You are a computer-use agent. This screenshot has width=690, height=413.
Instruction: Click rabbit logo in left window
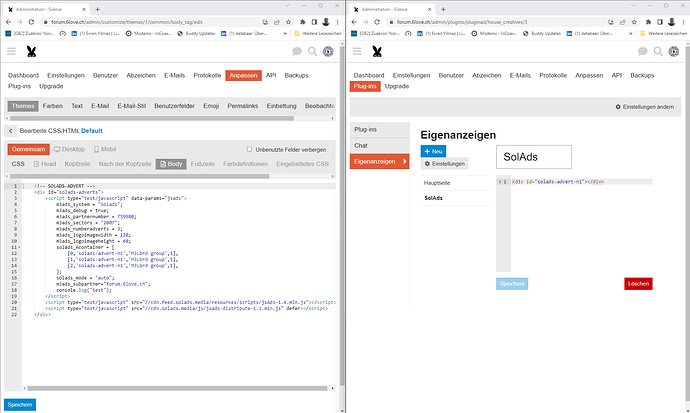click(x=31, y=51)
